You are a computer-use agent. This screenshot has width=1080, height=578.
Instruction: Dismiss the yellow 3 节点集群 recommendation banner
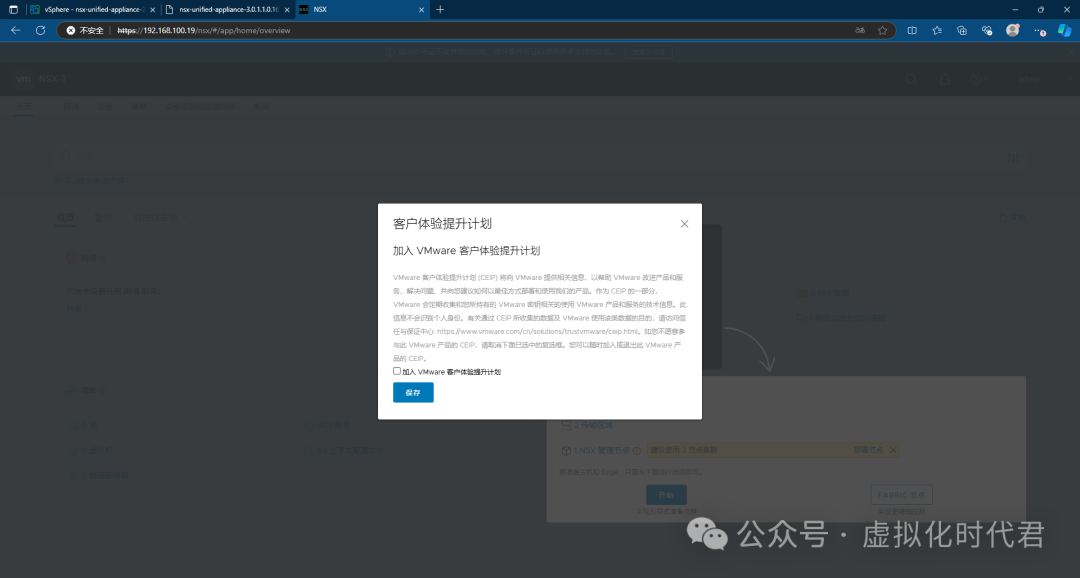(x=893, y=450)
